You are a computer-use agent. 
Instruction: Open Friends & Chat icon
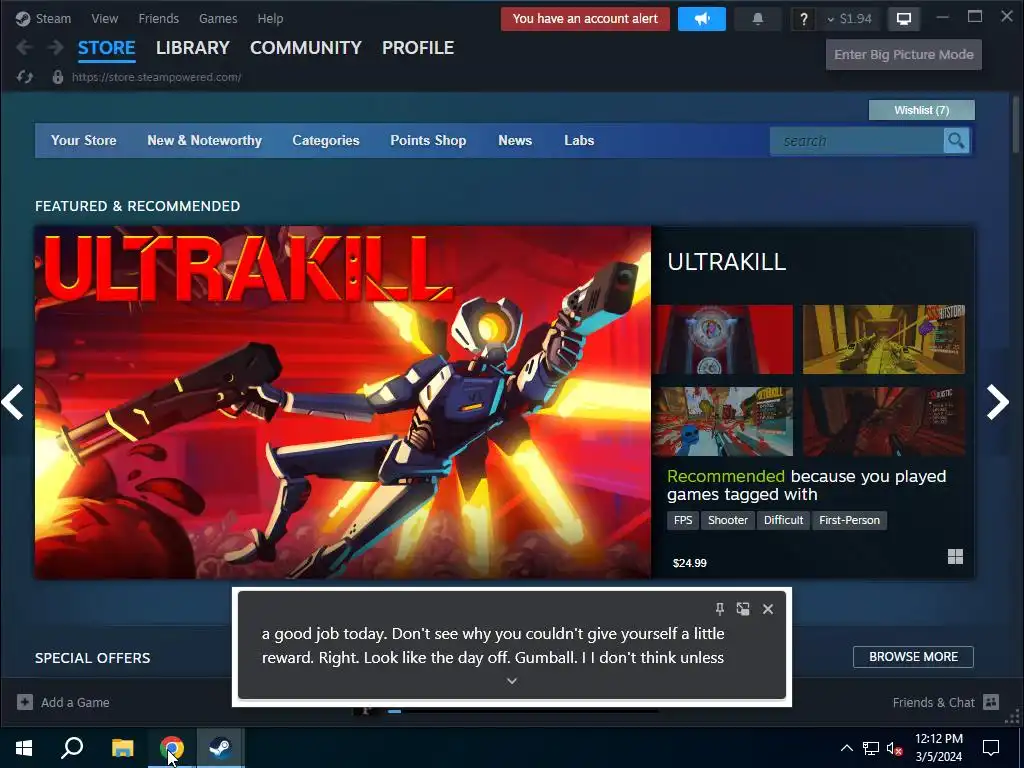(x=991, y=702)
